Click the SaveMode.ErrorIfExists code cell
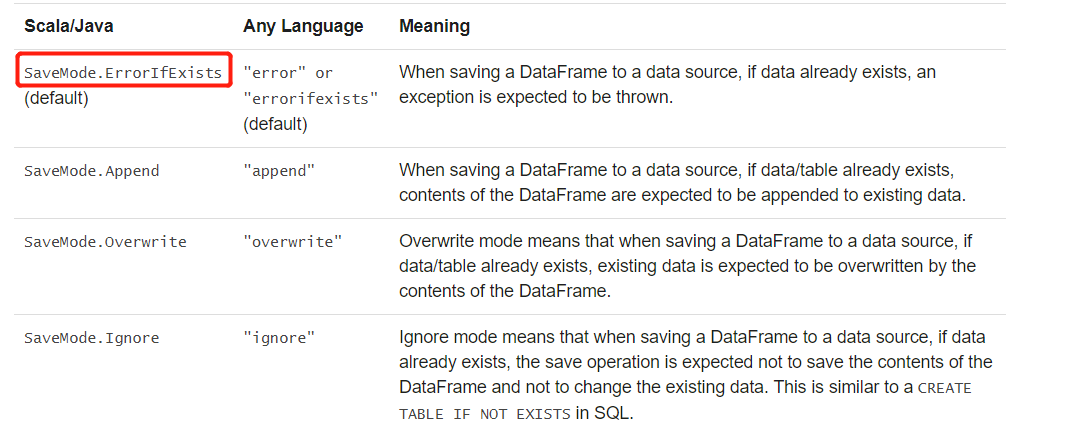This screenshot has width=1080, height=447. pyautogui.click(x=123, y=72)
